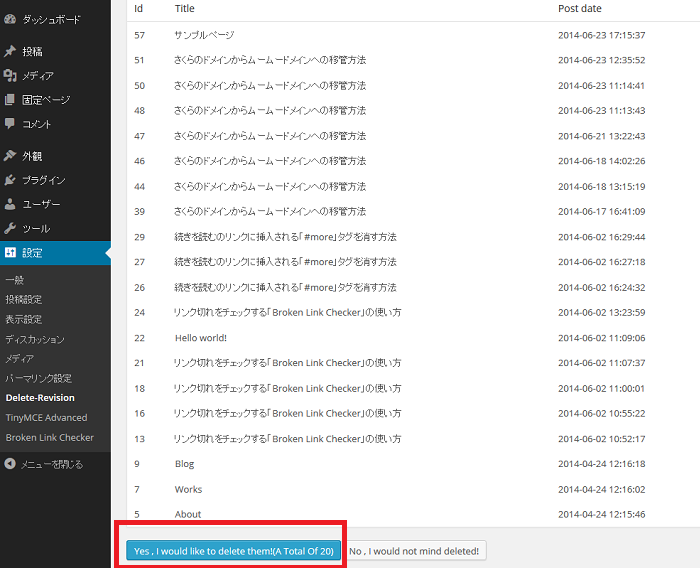The width and height of the screenshot is (700, 568).
Task: Open the 固定ページ menu item
Action: [46, 100]
